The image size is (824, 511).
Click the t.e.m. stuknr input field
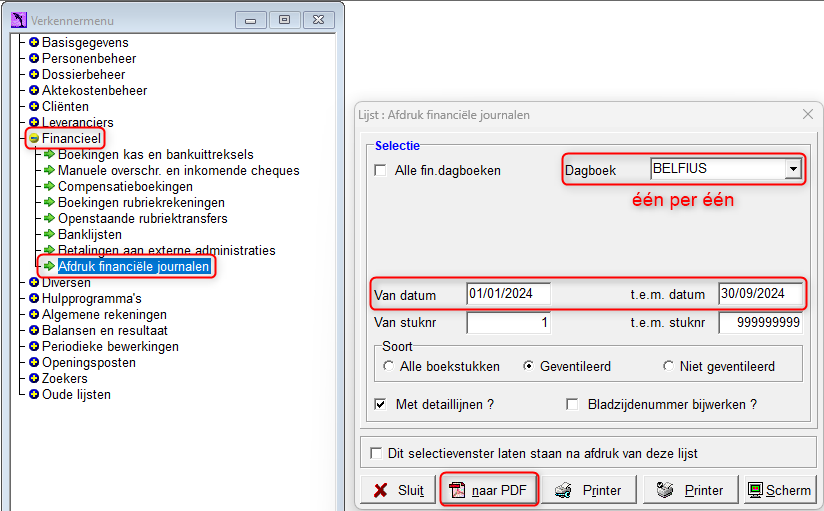(x=760, y=322)
